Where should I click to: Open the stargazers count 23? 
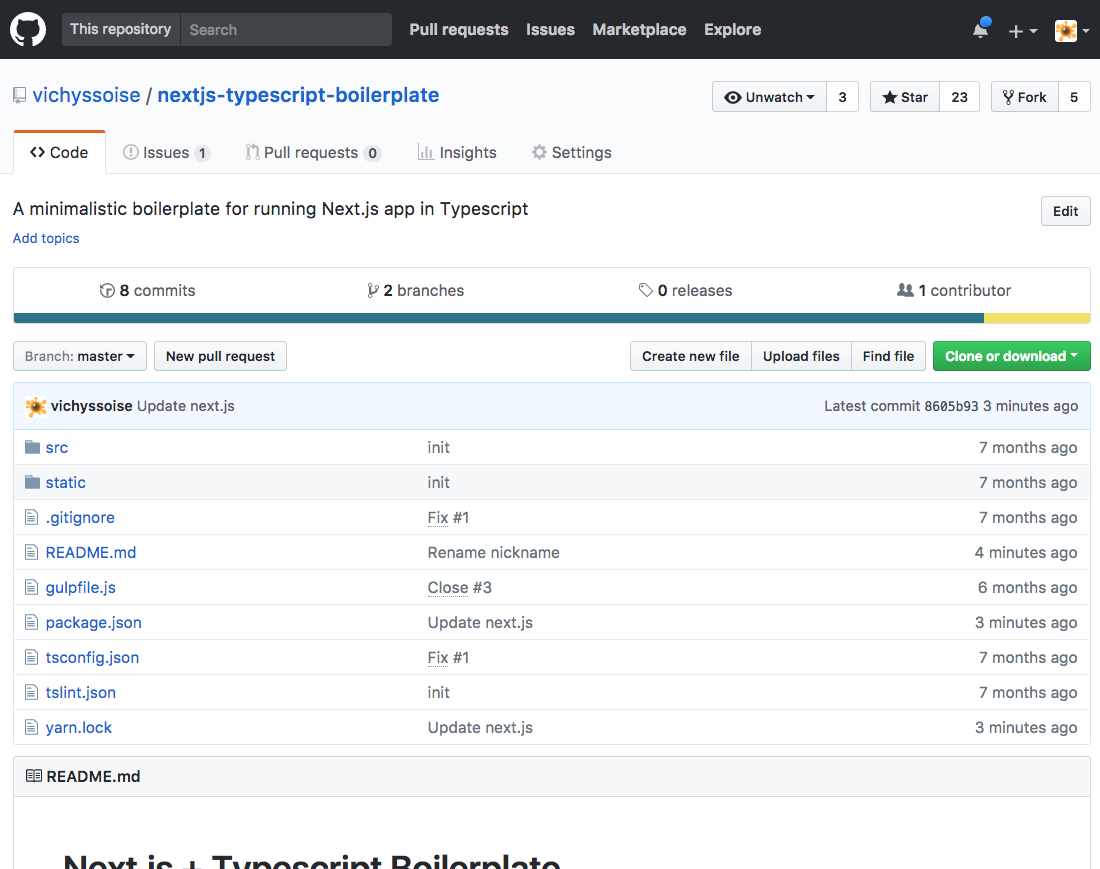(x=959, y=97)
